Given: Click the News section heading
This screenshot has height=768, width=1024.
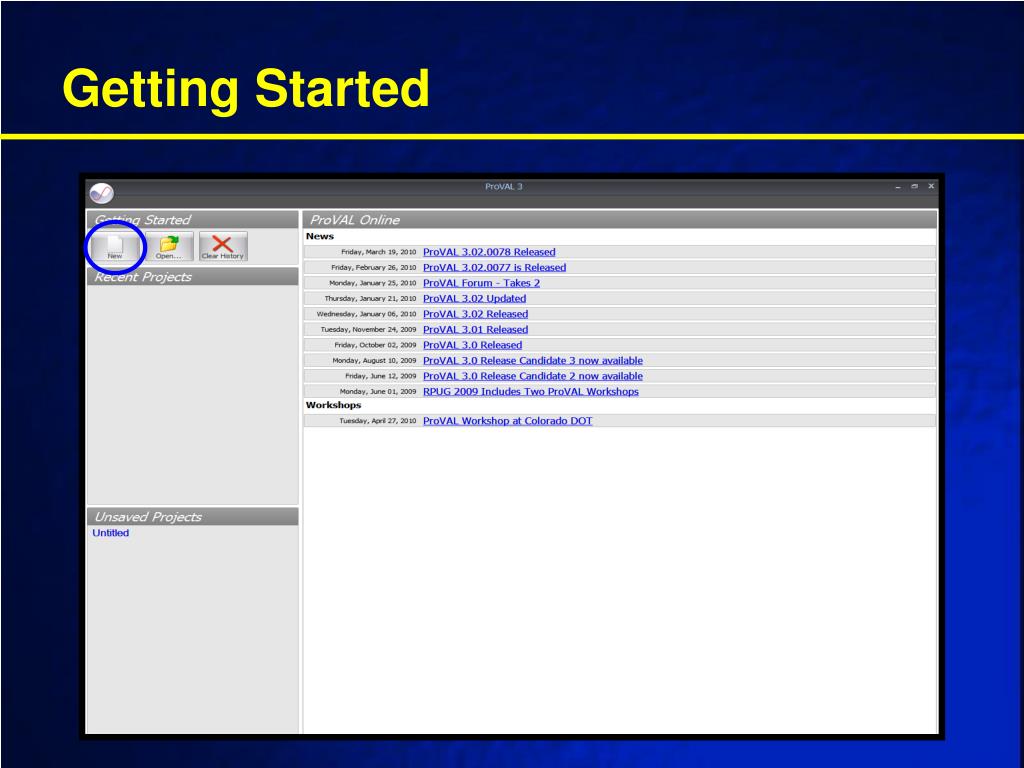Looking at the screenshot, I should pos(320,236).
